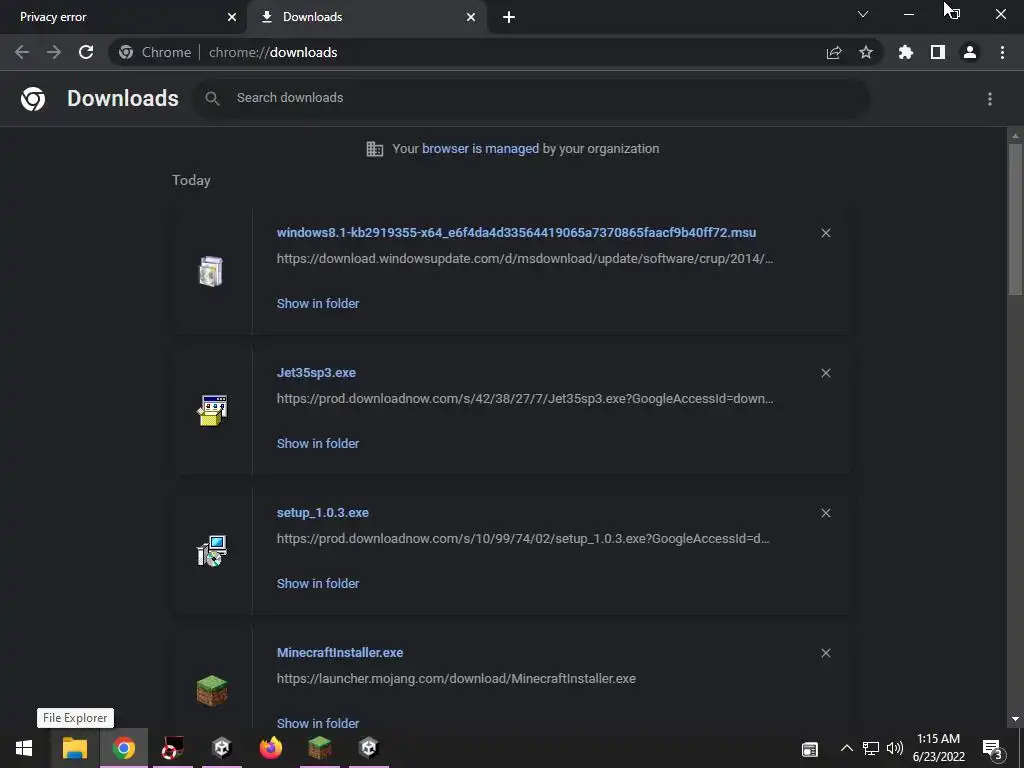Open the Windows Start menu

click(x=24, y=748)
